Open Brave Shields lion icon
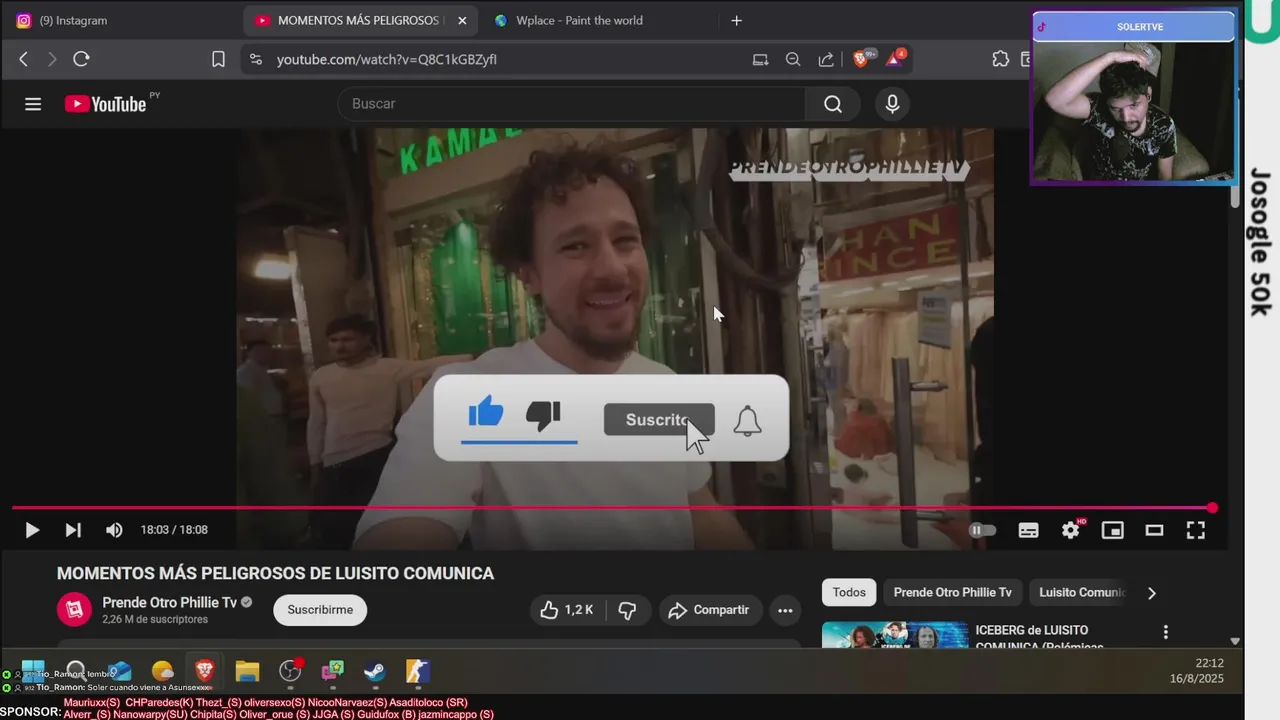 (x=862, y=58)
